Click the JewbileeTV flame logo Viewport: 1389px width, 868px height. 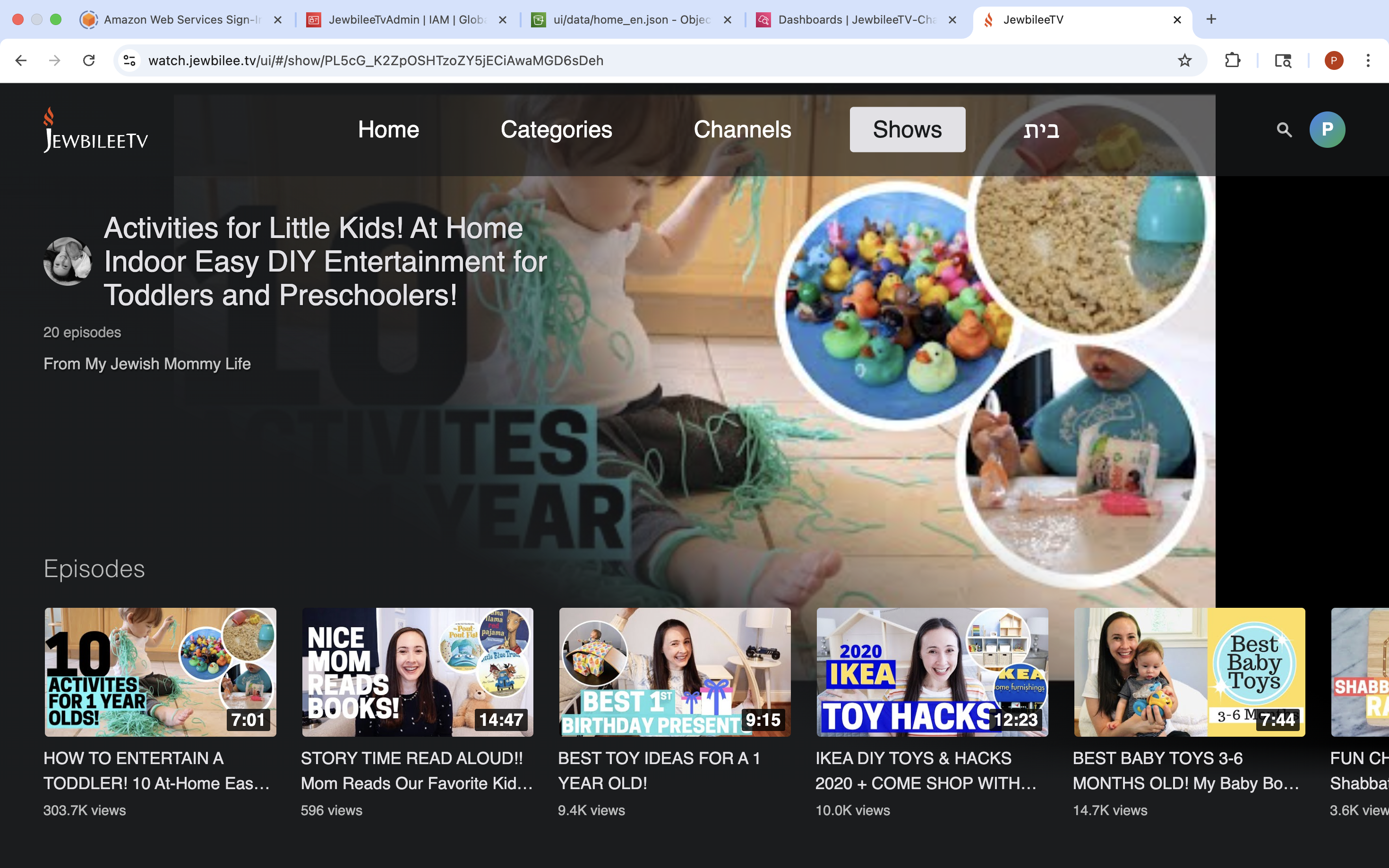[95, 130]
